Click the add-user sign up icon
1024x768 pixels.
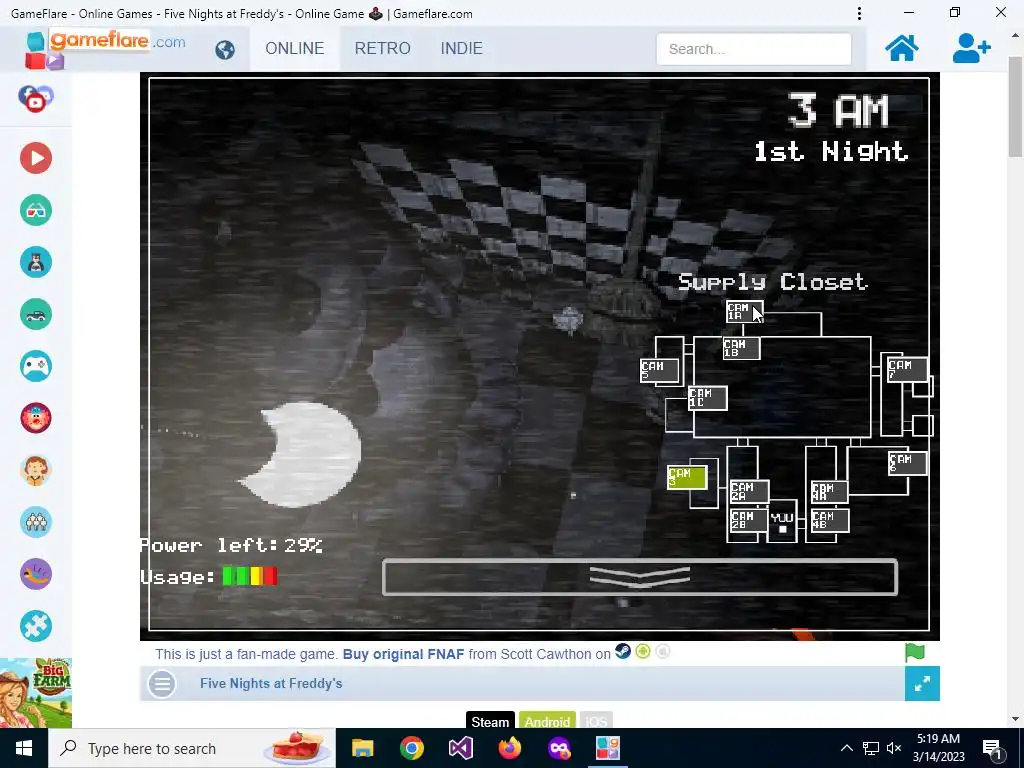point(971,48)
